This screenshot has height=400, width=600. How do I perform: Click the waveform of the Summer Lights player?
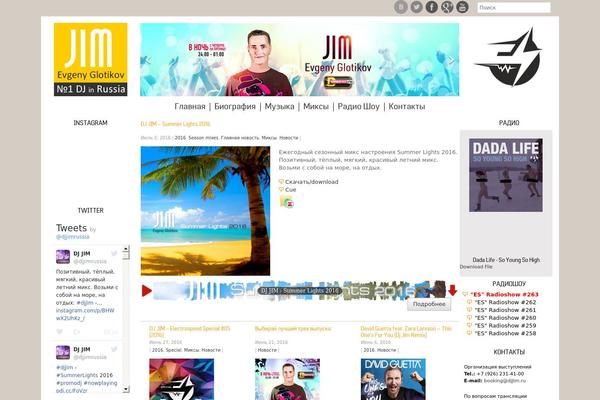(299, 290)
